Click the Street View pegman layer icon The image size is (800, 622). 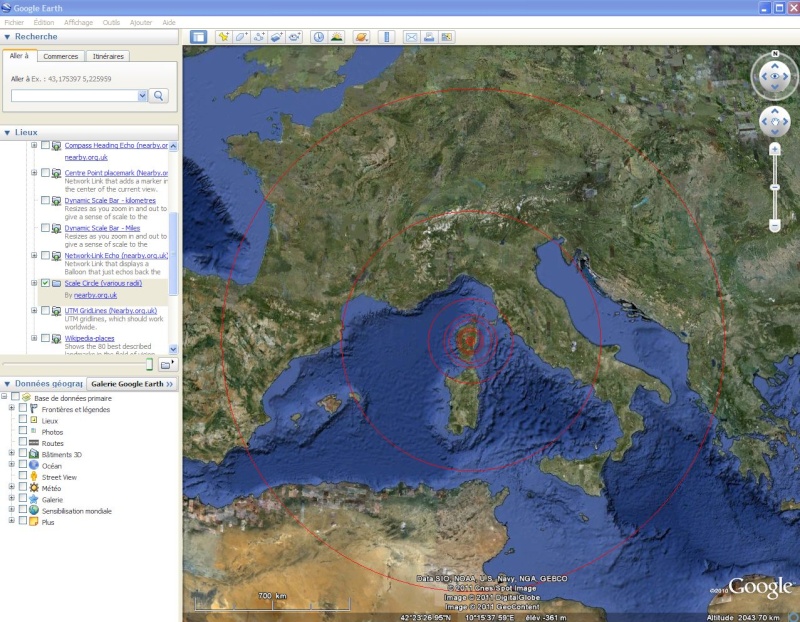pyautogui.click(x=34, y=477)
